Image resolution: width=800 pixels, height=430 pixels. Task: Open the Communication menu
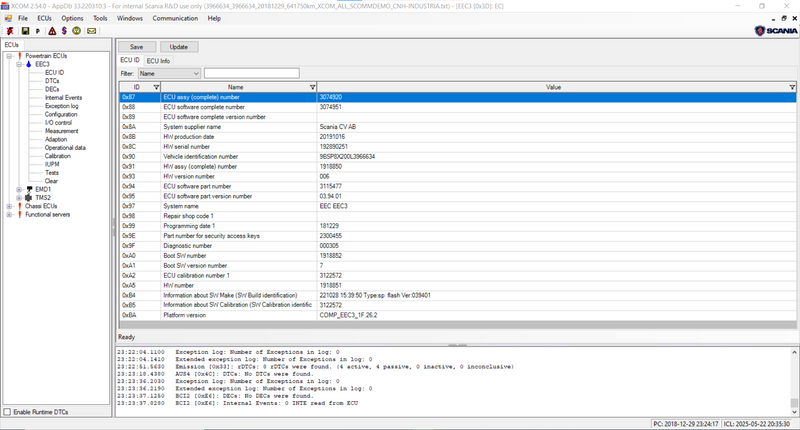[x=175, y=18]
